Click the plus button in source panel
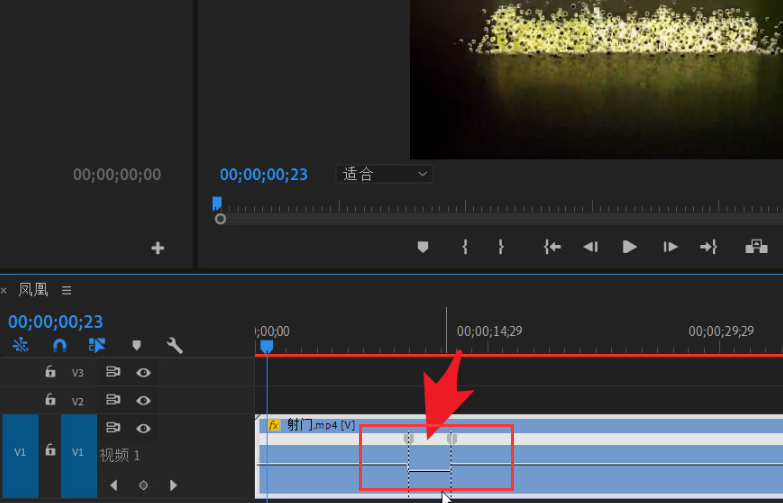Screen dimensions: 783x503 click(158, 248)
